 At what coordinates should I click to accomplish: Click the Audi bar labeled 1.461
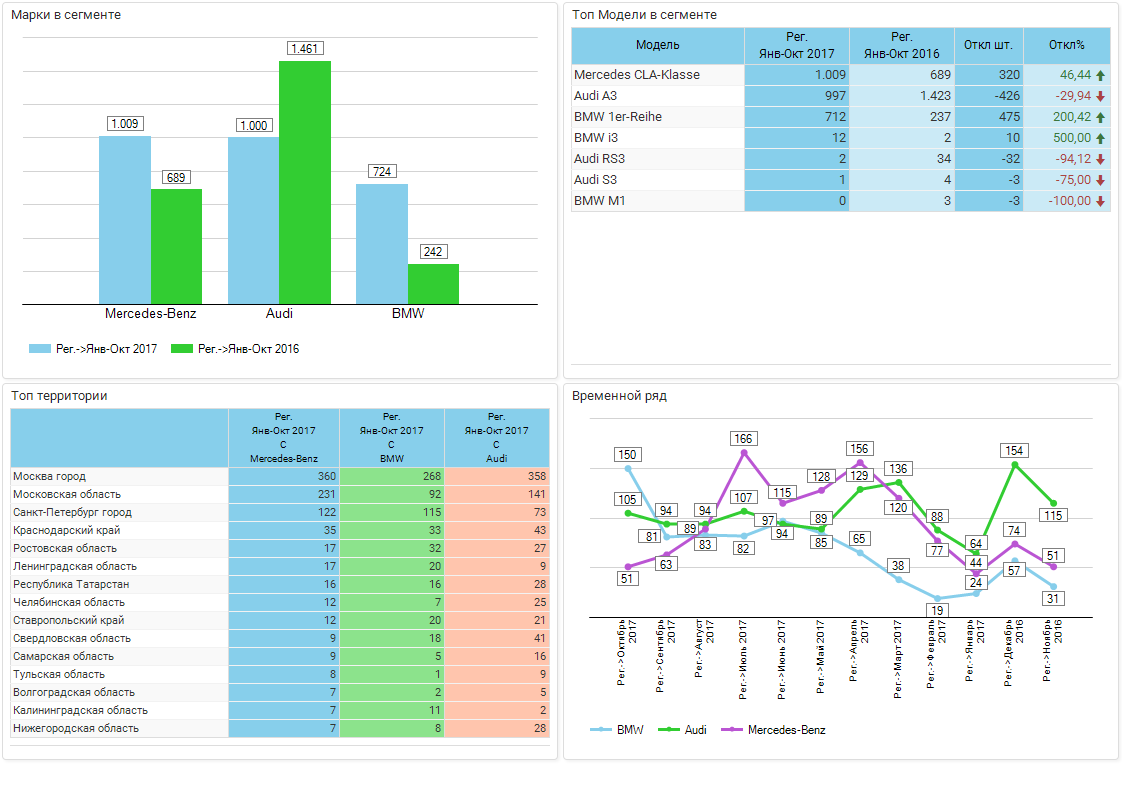305,182
